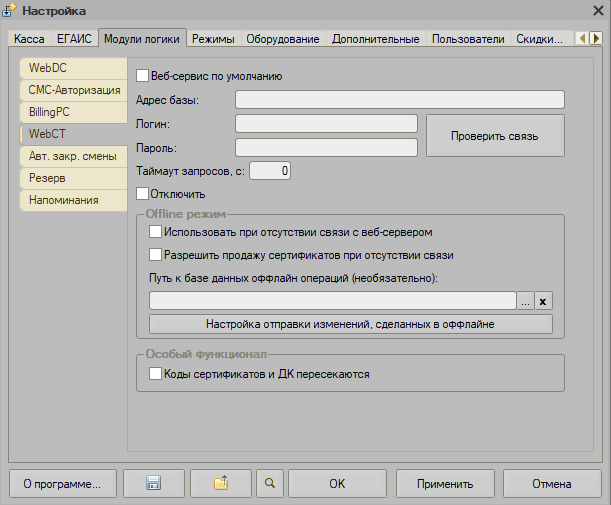Enable Коды сертификатов и ДК пересекаются
Image resolution: width=611 pixels, height=505 pixels.
point(155,374)
